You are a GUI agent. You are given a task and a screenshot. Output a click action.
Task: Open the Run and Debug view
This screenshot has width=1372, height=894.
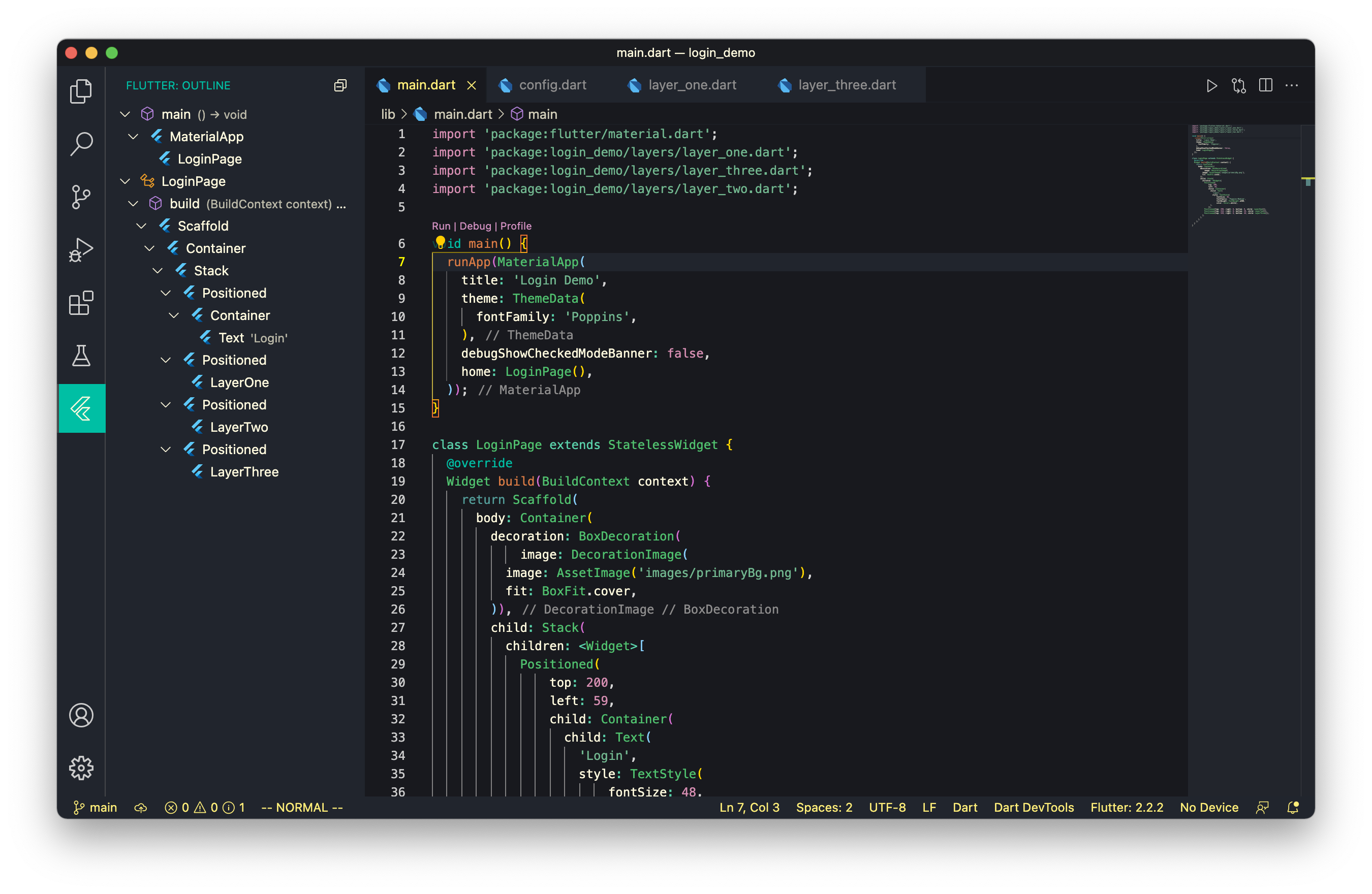(81, 250)
